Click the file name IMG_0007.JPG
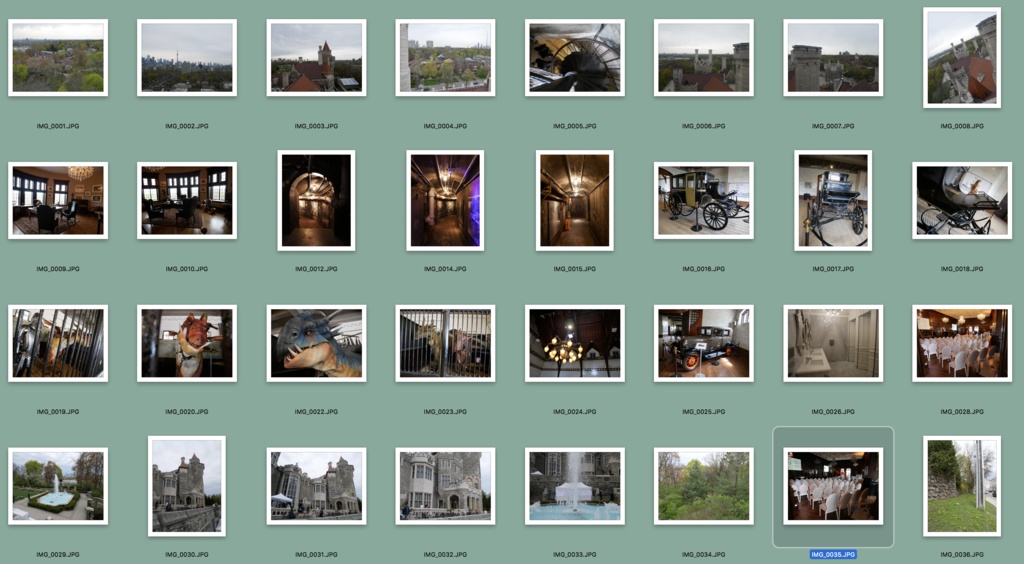The height and width of the screenshot is (564, 1024). pyautogui.click(x=833, y=126)
